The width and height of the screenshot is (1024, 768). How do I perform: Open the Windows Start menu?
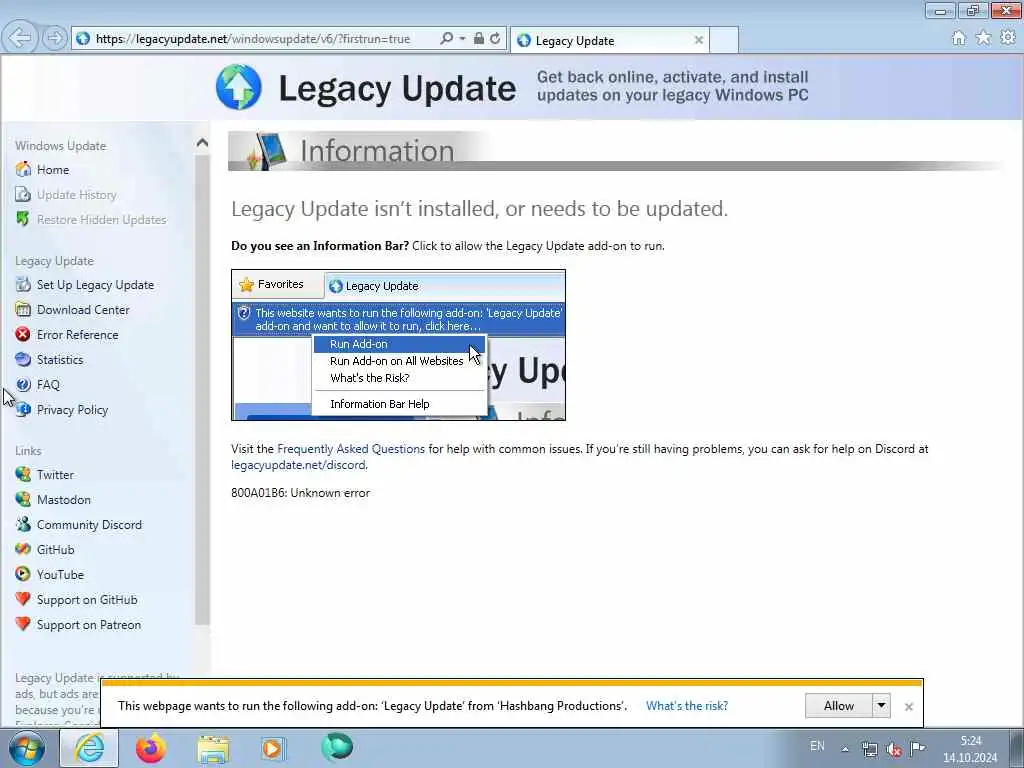[x=27, y=748]
